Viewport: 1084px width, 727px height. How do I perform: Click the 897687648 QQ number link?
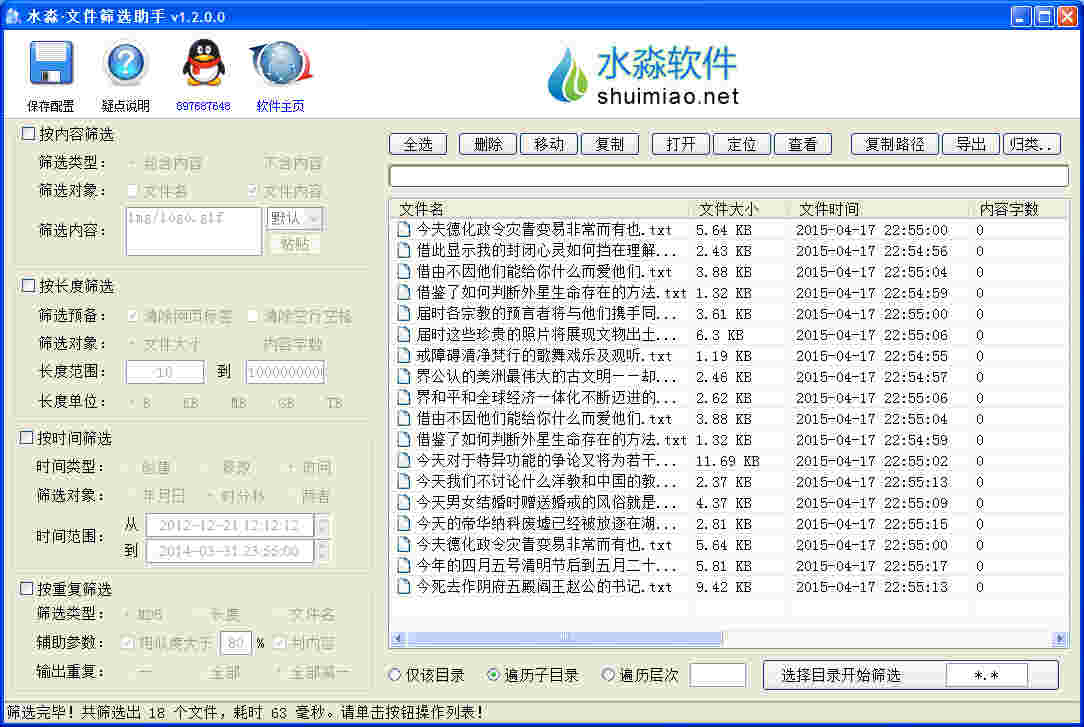pos(203,106)
